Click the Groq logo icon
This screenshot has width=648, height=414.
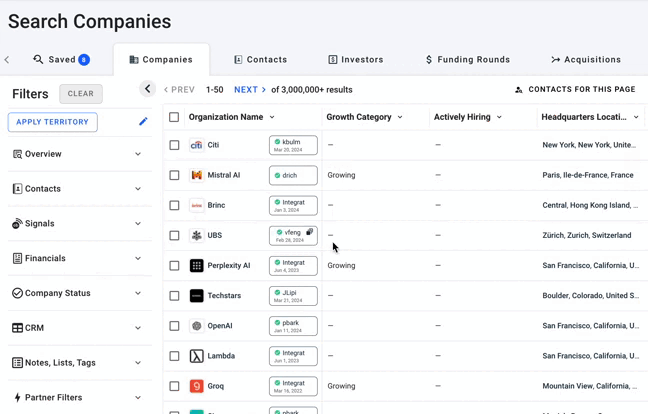pyautogui.click(x=197, y=386)
